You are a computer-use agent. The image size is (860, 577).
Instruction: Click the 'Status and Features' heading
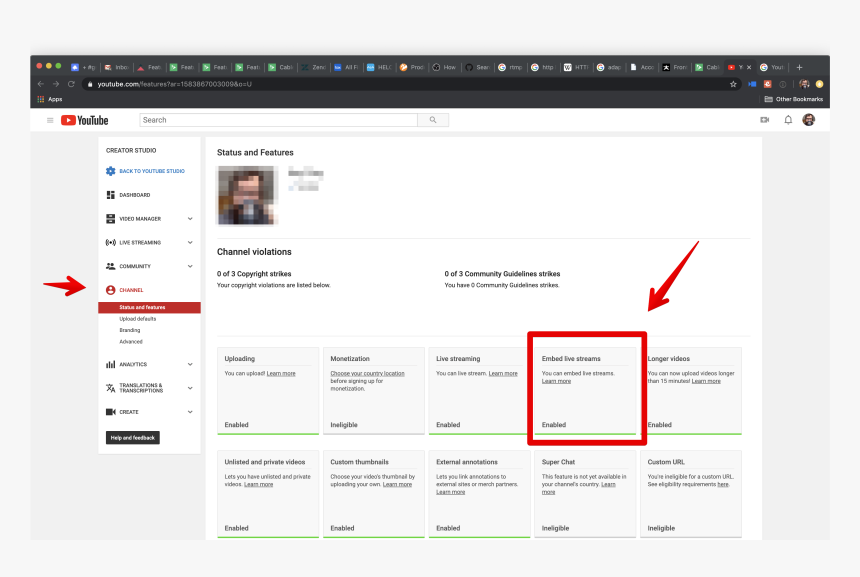tap(255, 152)
